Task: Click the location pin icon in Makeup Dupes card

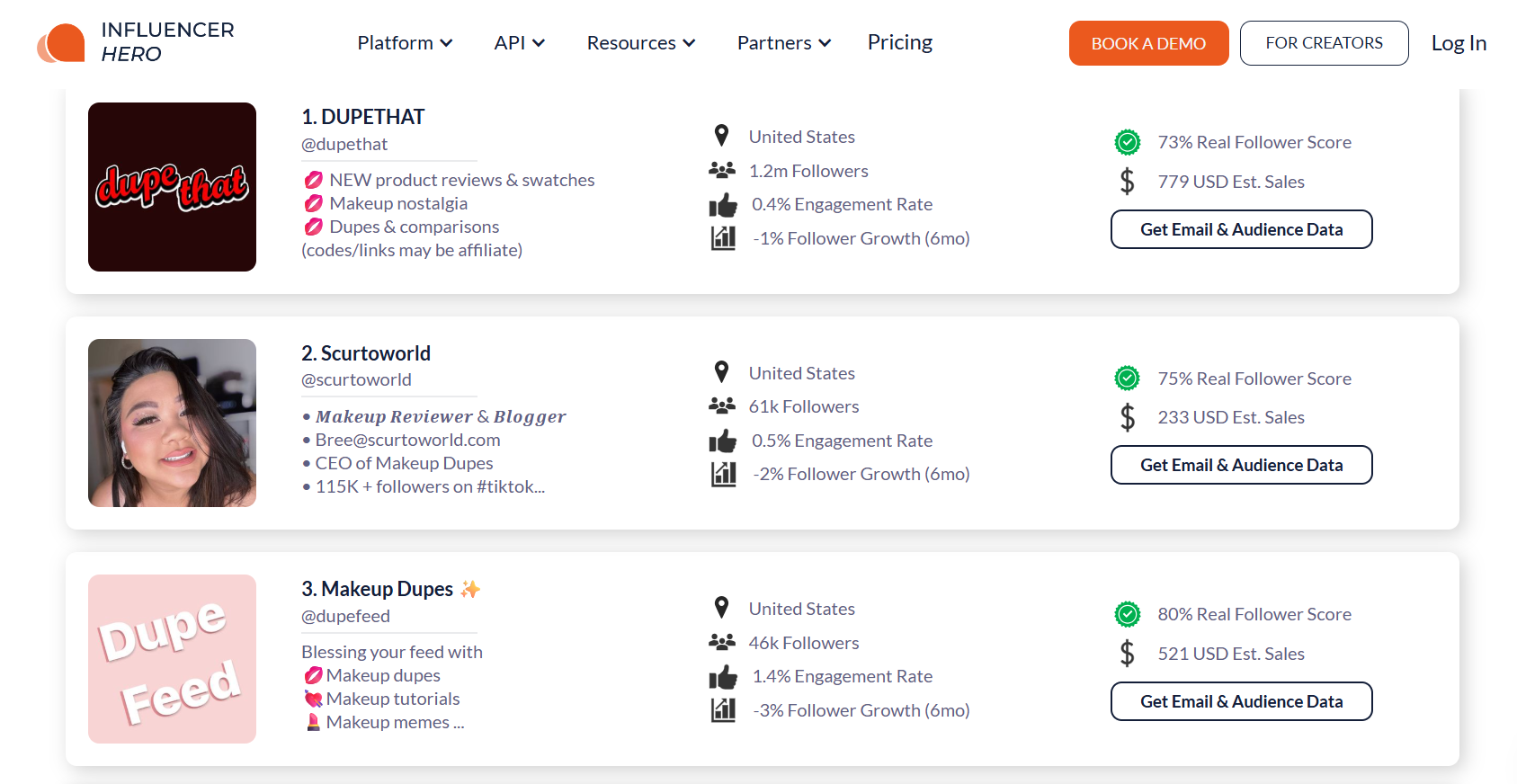Action: pos(721,608)
